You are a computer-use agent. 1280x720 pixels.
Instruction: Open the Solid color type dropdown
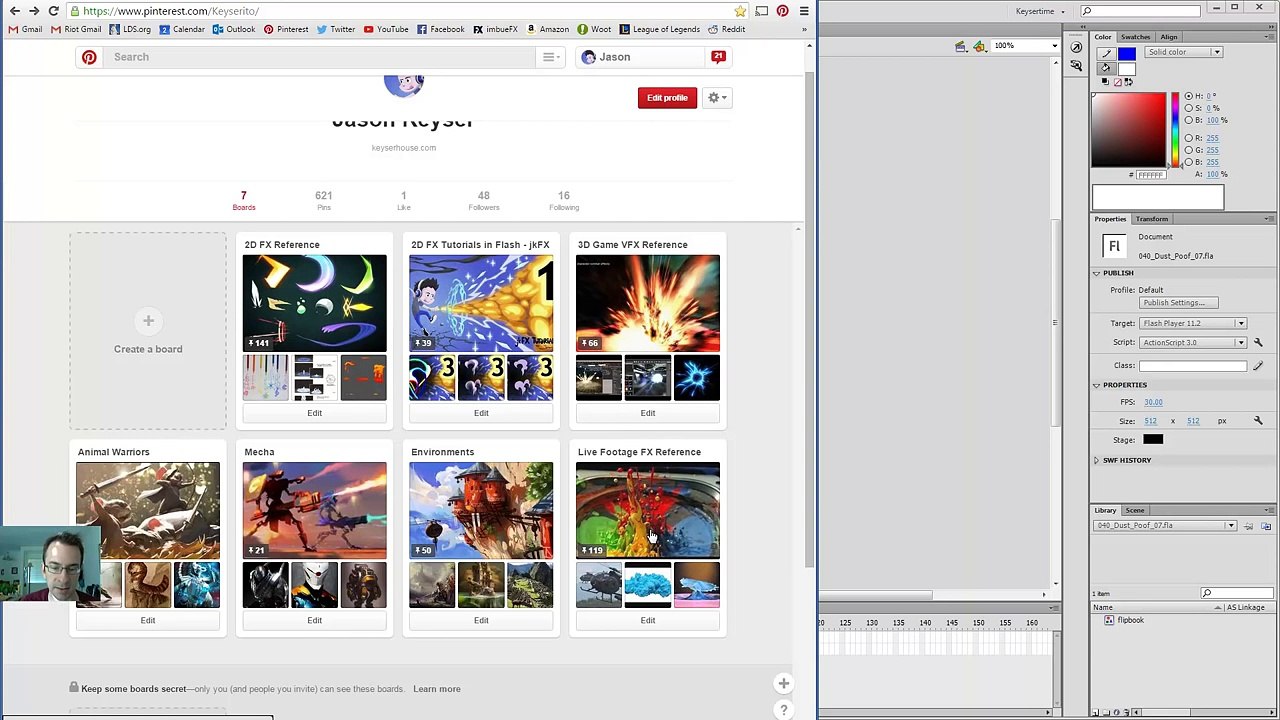(1184, 52)
